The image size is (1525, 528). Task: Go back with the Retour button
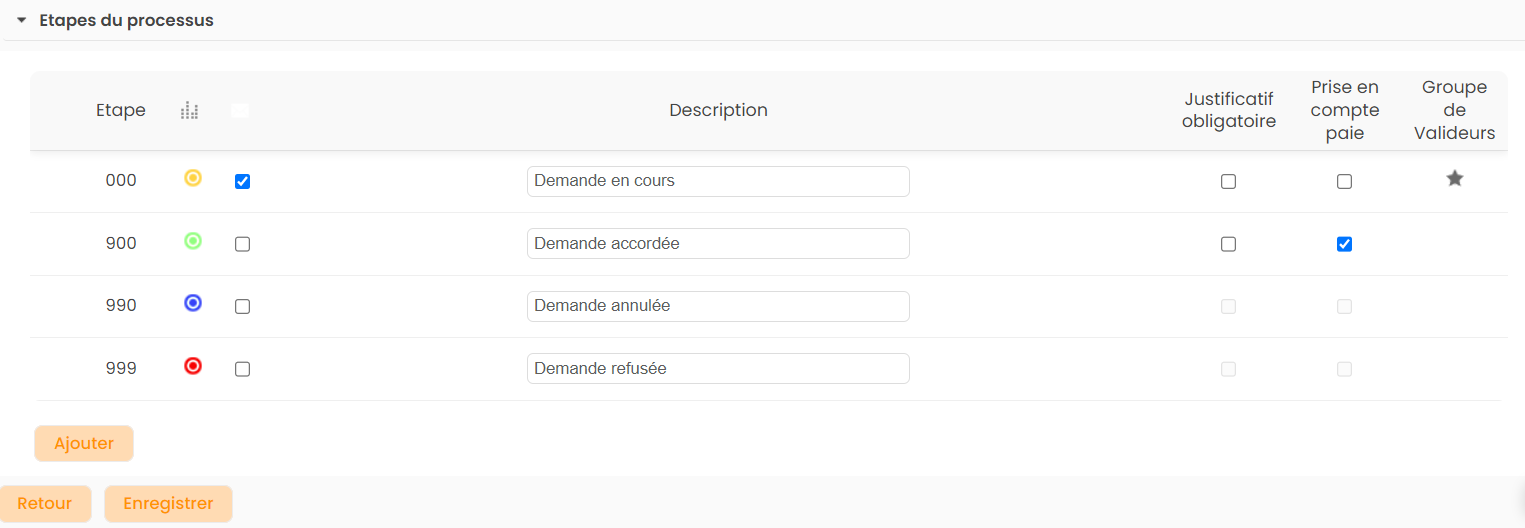(45, 504)
